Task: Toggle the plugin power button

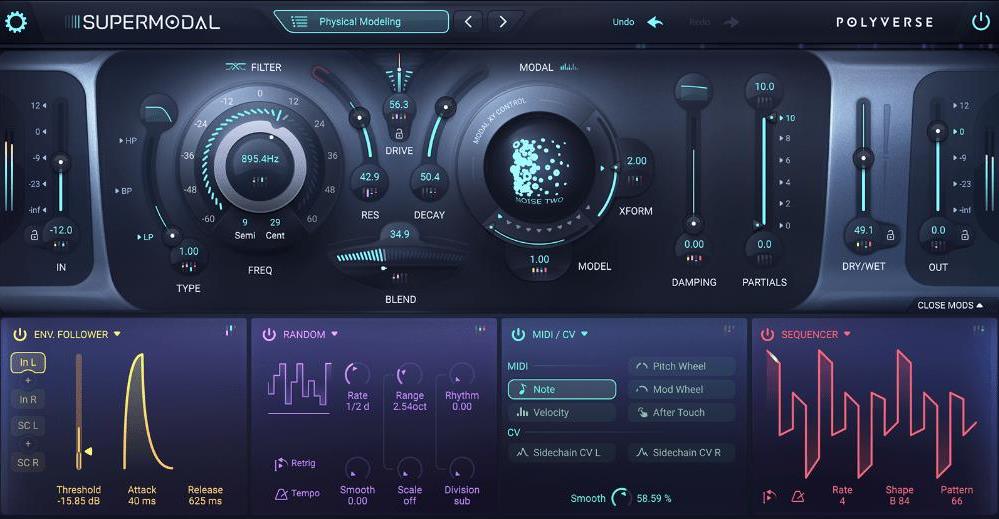Action: coord(980,22)
